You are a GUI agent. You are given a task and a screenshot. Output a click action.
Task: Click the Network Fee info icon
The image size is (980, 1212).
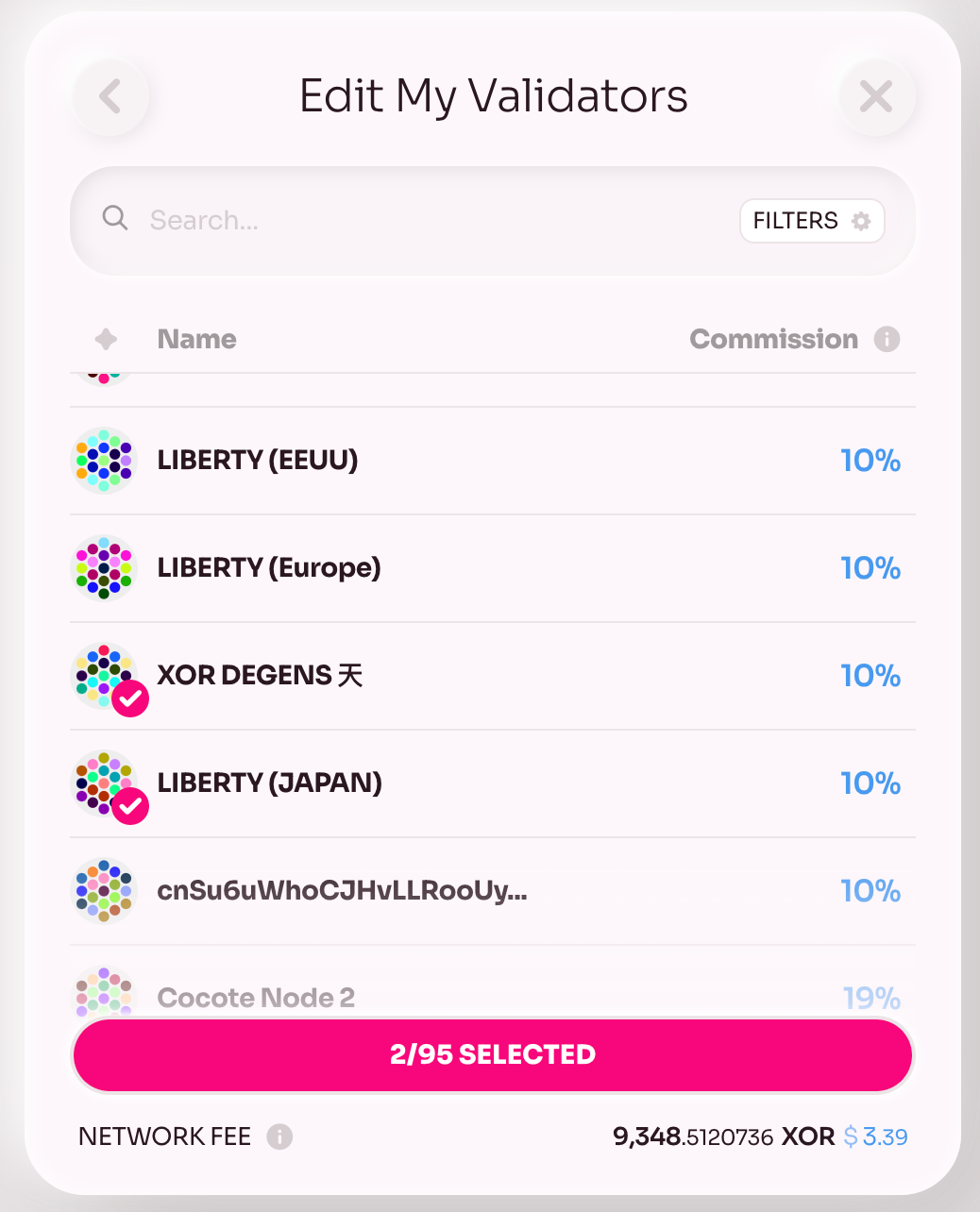279,1136
